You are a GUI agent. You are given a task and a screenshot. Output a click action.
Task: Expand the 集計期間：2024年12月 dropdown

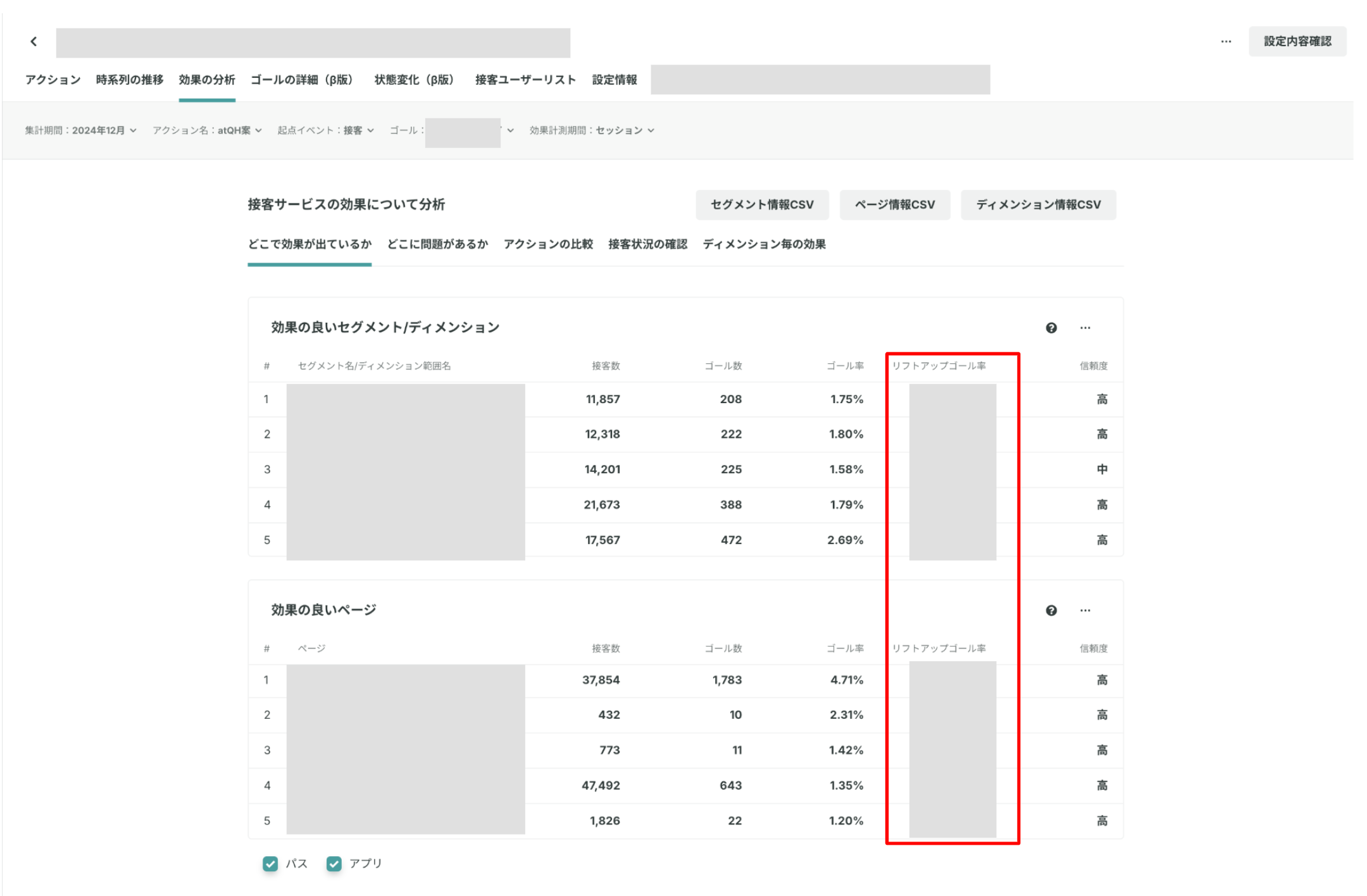point(80,130)
